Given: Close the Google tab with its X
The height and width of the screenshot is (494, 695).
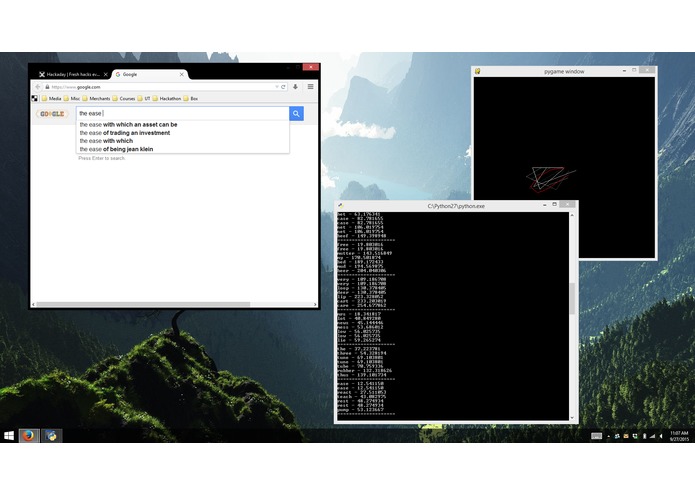Looking at the screenshot, I should point(182,74).
